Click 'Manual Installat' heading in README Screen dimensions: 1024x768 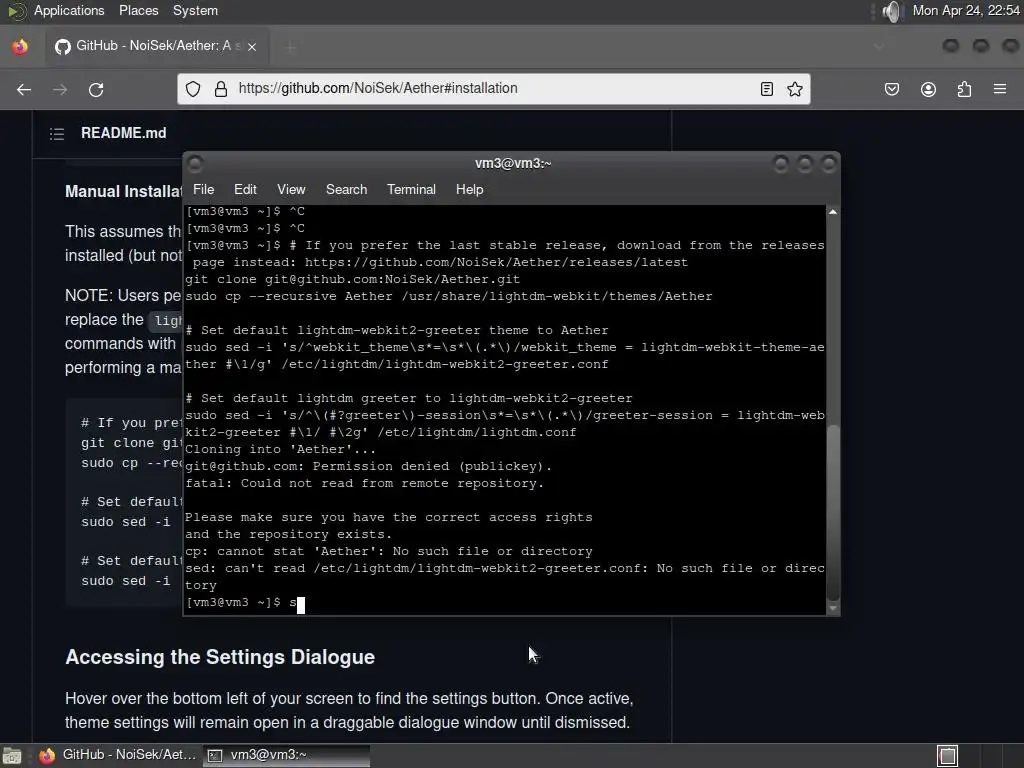coord(123,191)
